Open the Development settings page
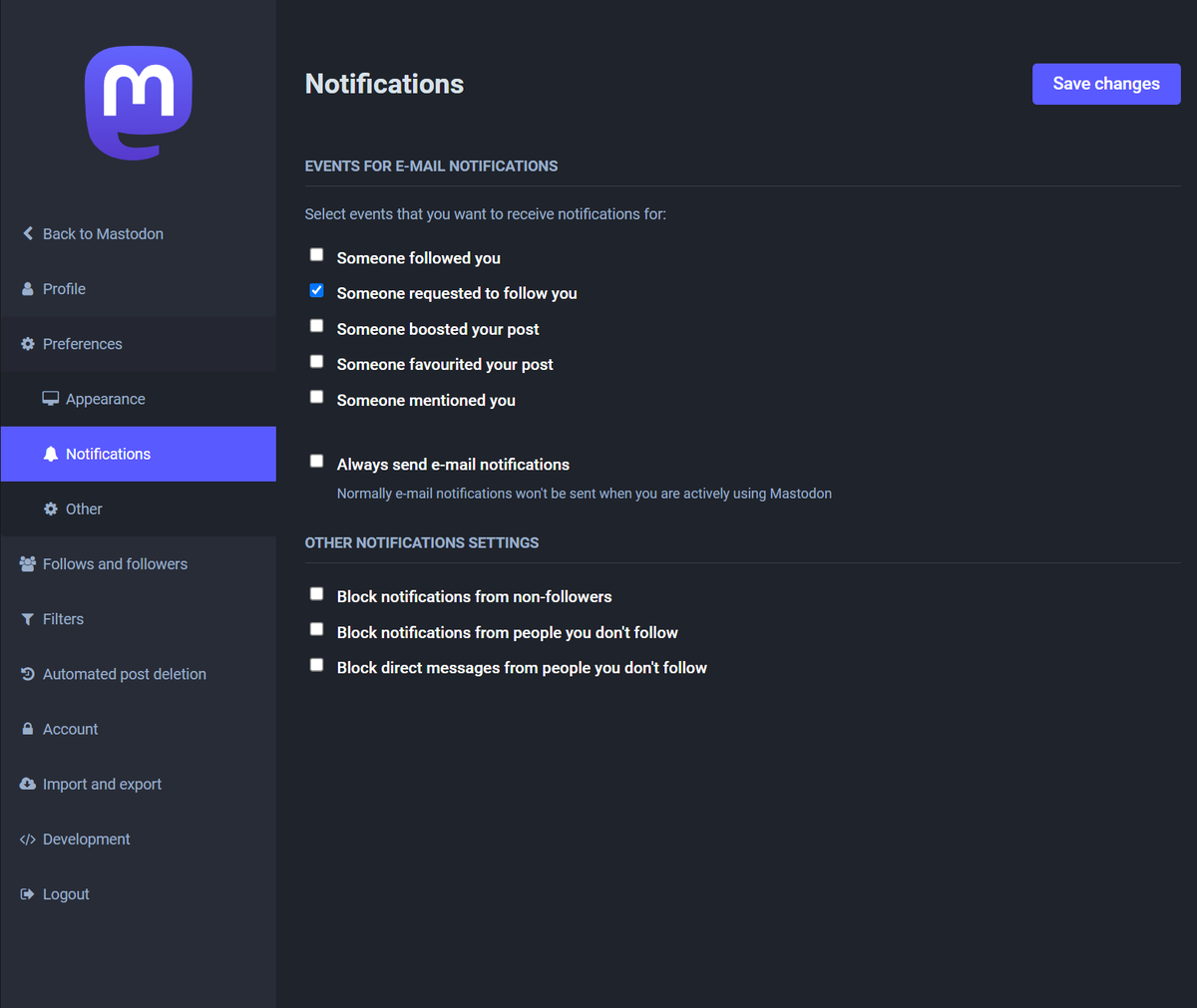Screen dimensions: 1197x1008 pyautogui.click(x=86, y=840)
